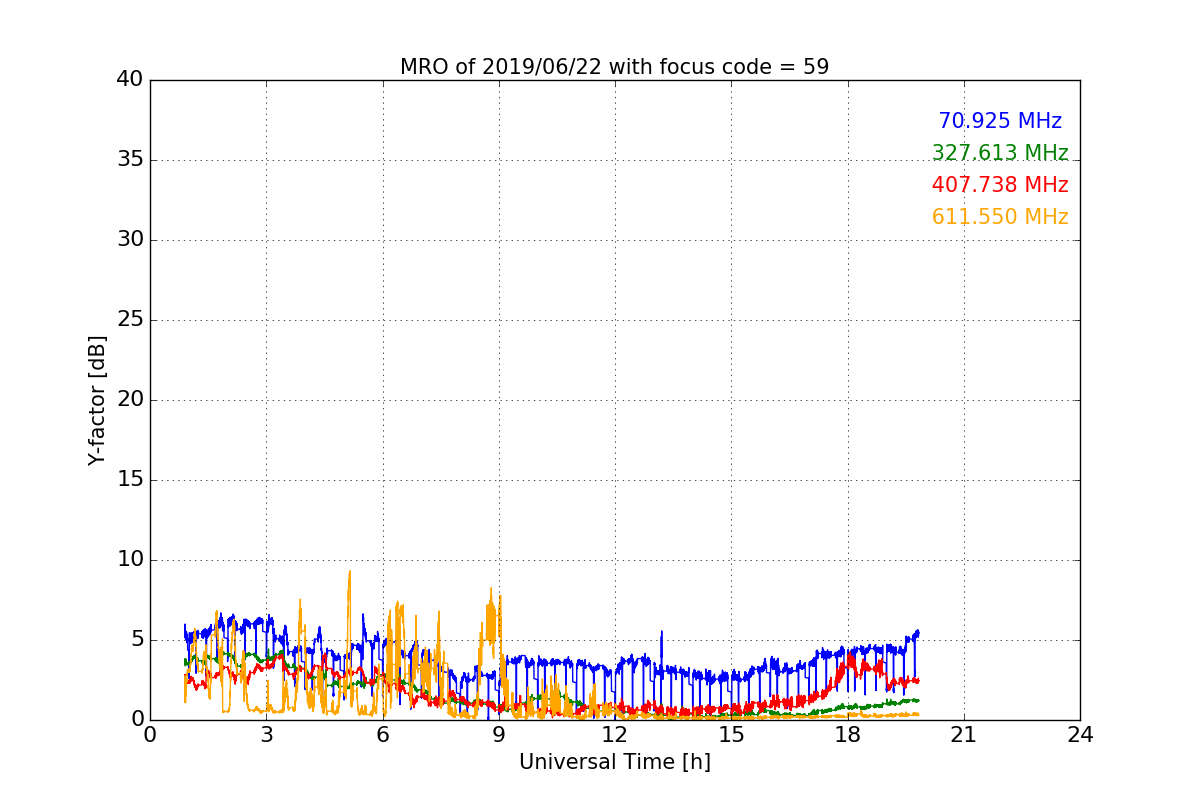Click the y-axis tick label "20"
This screenshot has width=1200, height=800.
point(130,400)
